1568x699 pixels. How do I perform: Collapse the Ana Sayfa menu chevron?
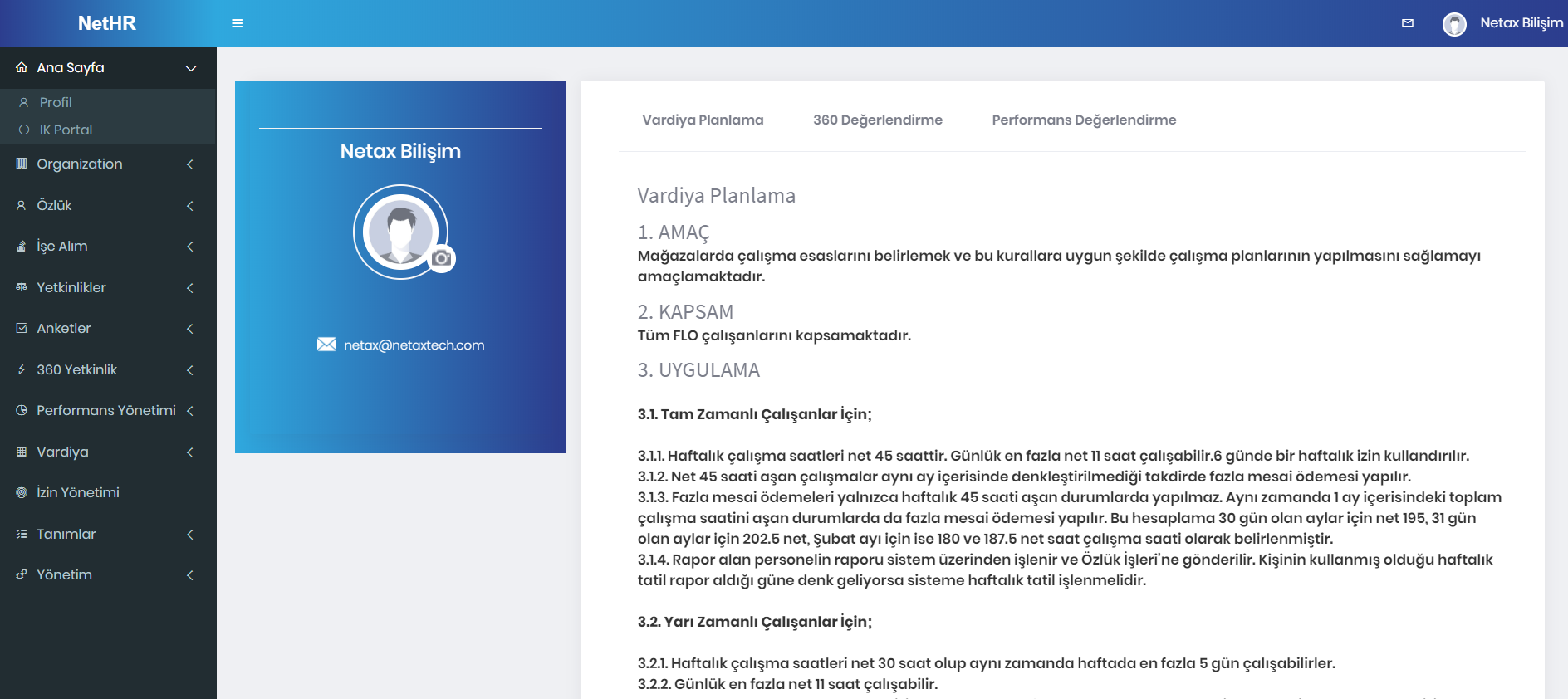pos(191,68)
